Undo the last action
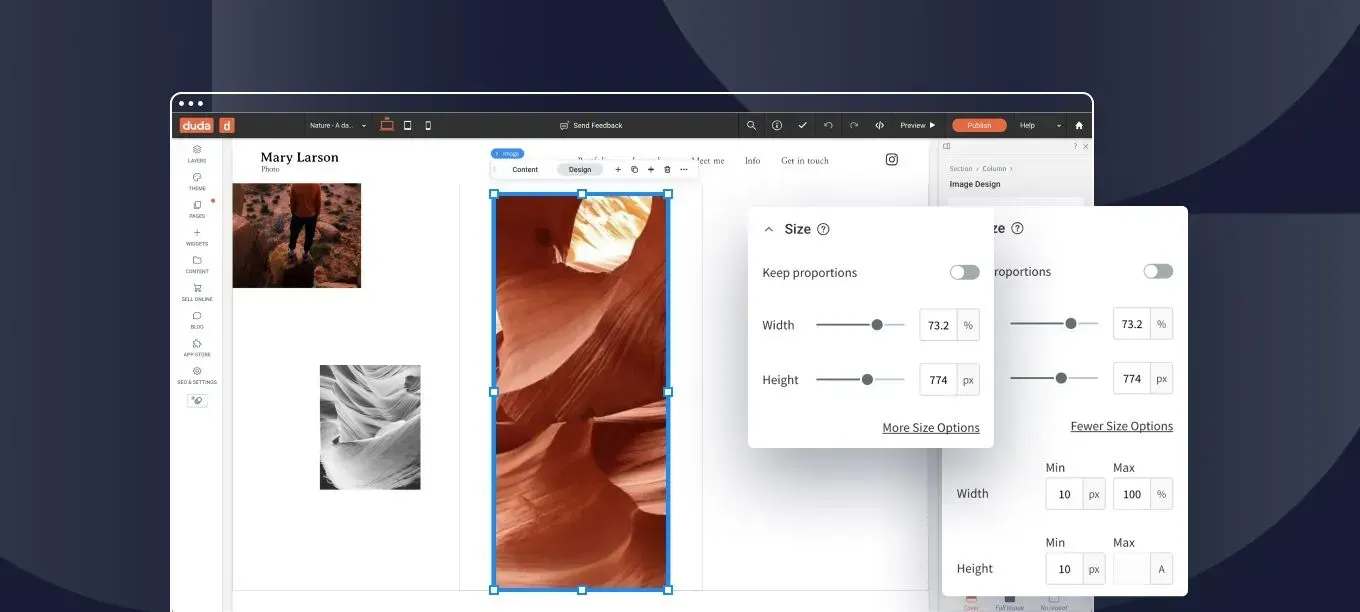The width and height of the screenshot is (1360, 612). coord(828,125)
